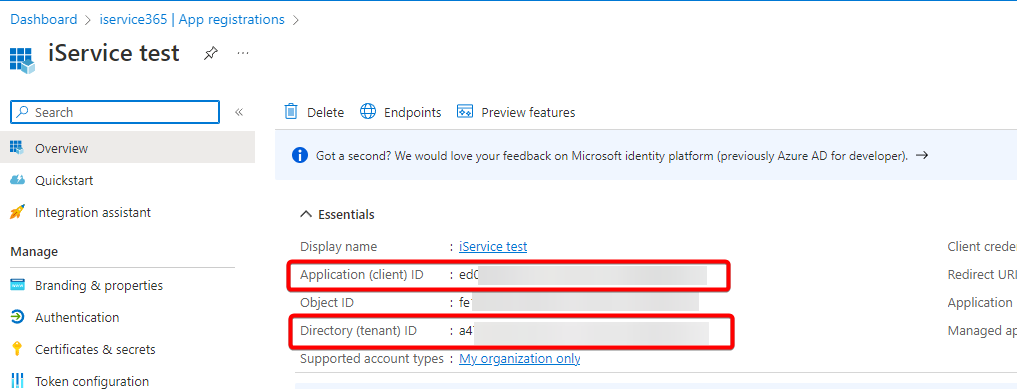Click the Object ID label
The image size is (1017, 389).
[x=327, y=303]
